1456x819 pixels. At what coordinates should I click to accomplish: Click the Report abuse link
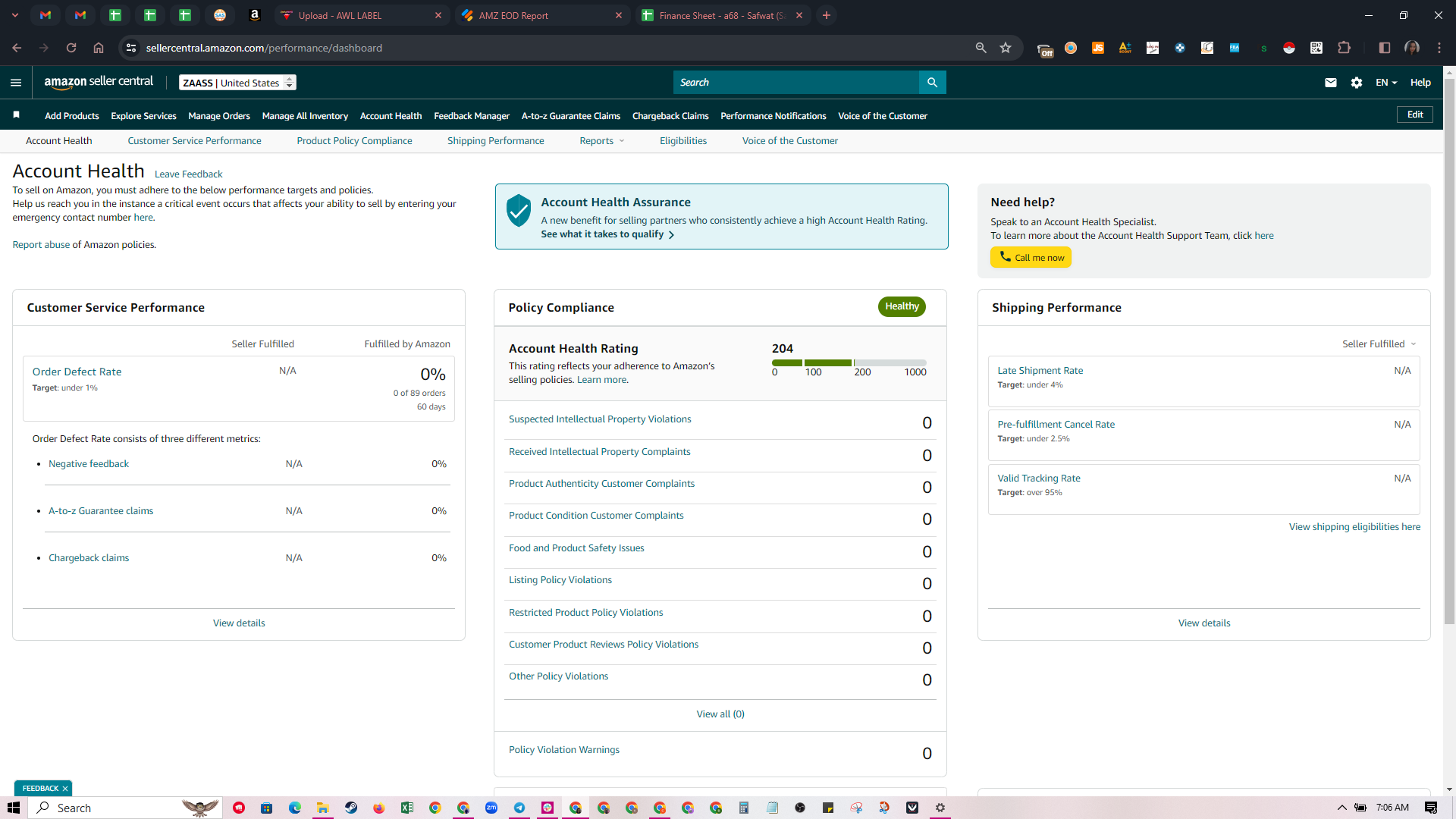pyautogui.click(x=41, y=245)
